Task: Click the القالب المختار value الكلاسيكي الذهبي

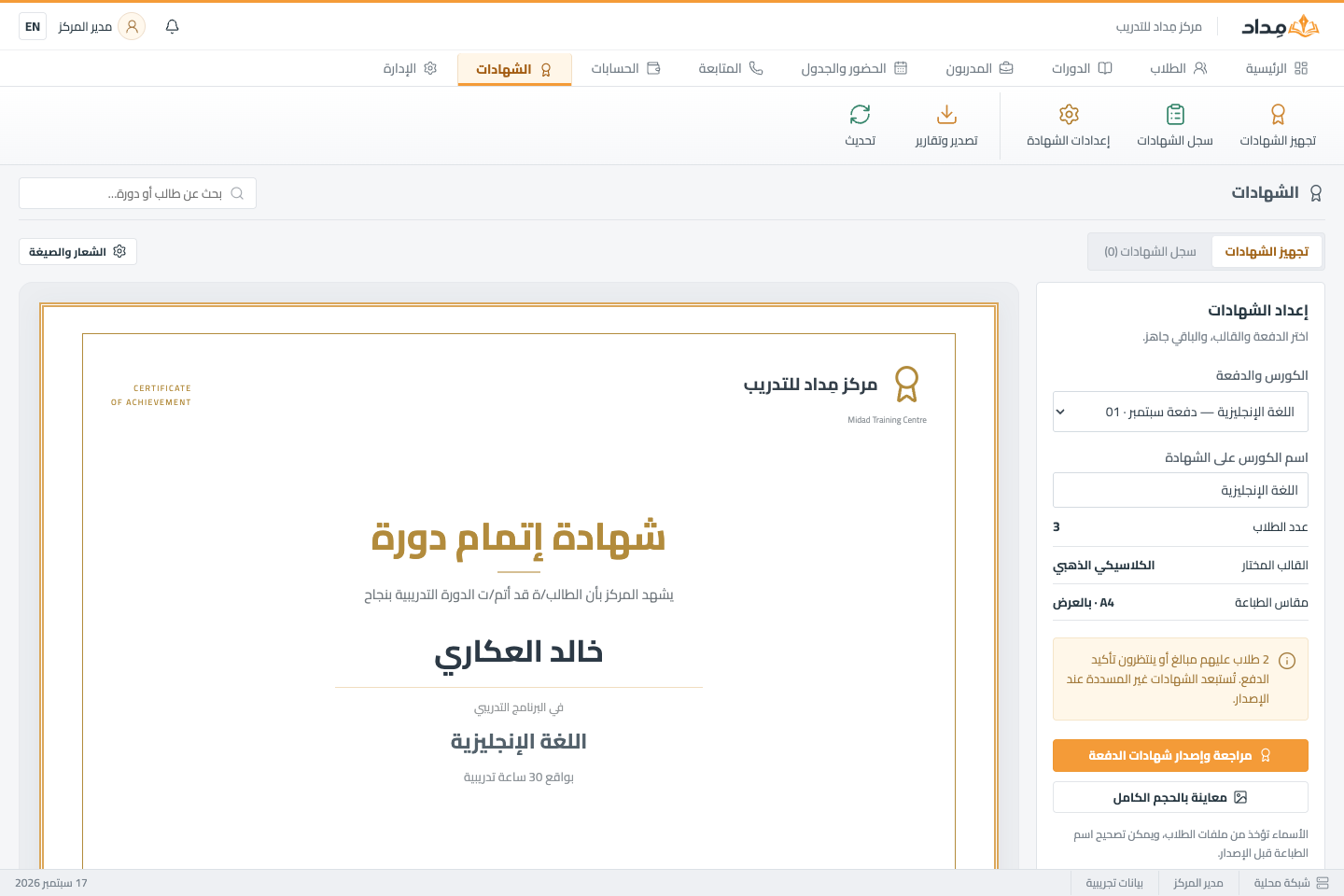Action: [x=1104, y=566]
